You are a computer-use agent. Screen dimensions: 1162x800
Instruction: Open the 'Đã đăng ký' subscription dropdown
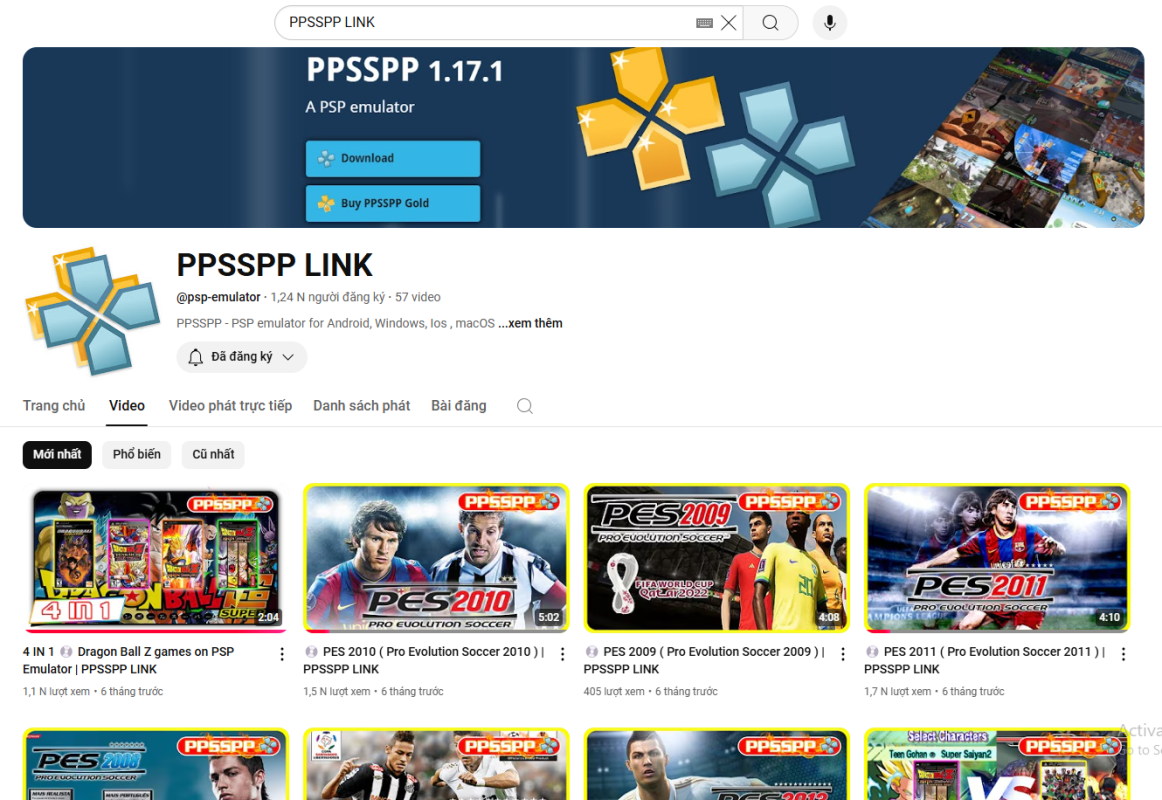tap(242, 357)
